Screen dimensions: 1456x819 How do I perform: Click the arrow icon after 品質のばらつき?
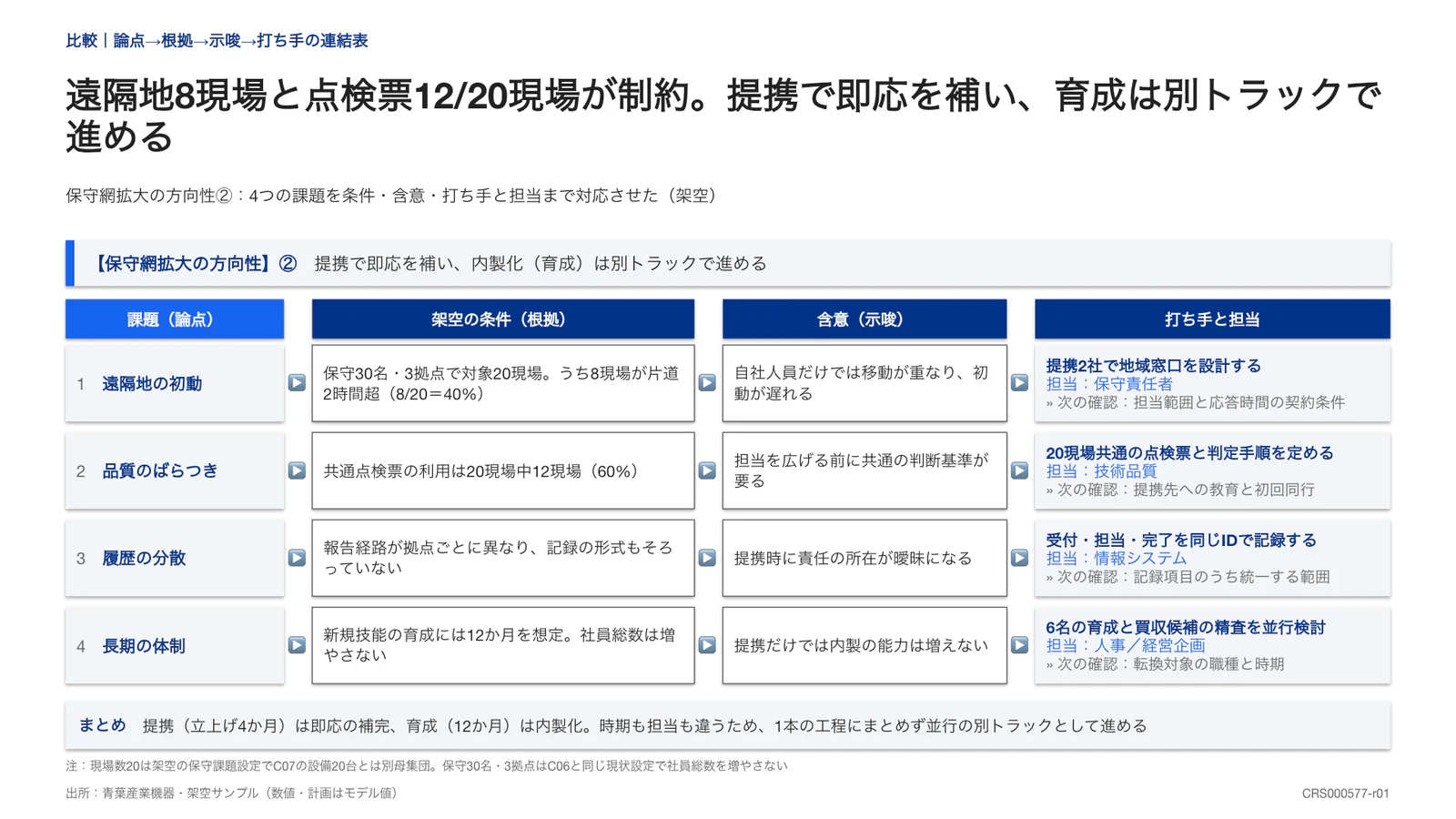297,470
